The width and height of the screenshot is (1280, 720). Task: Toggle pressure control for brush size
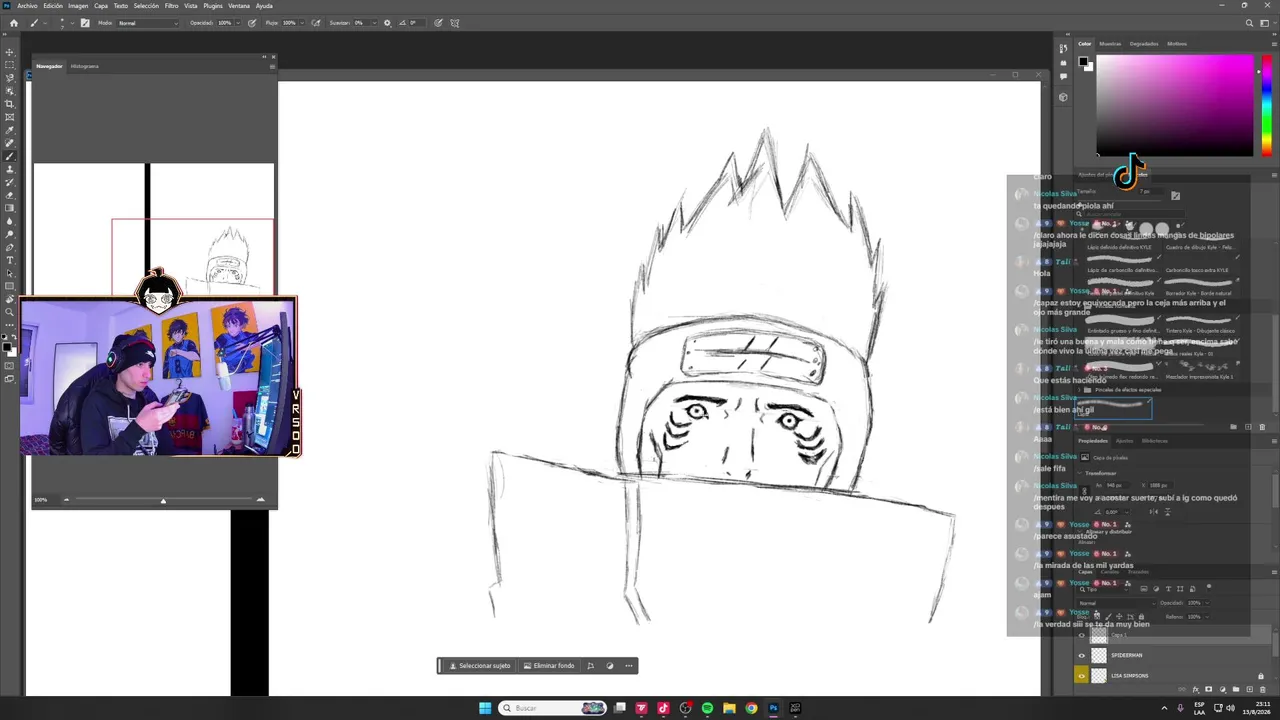pos(438,23)
